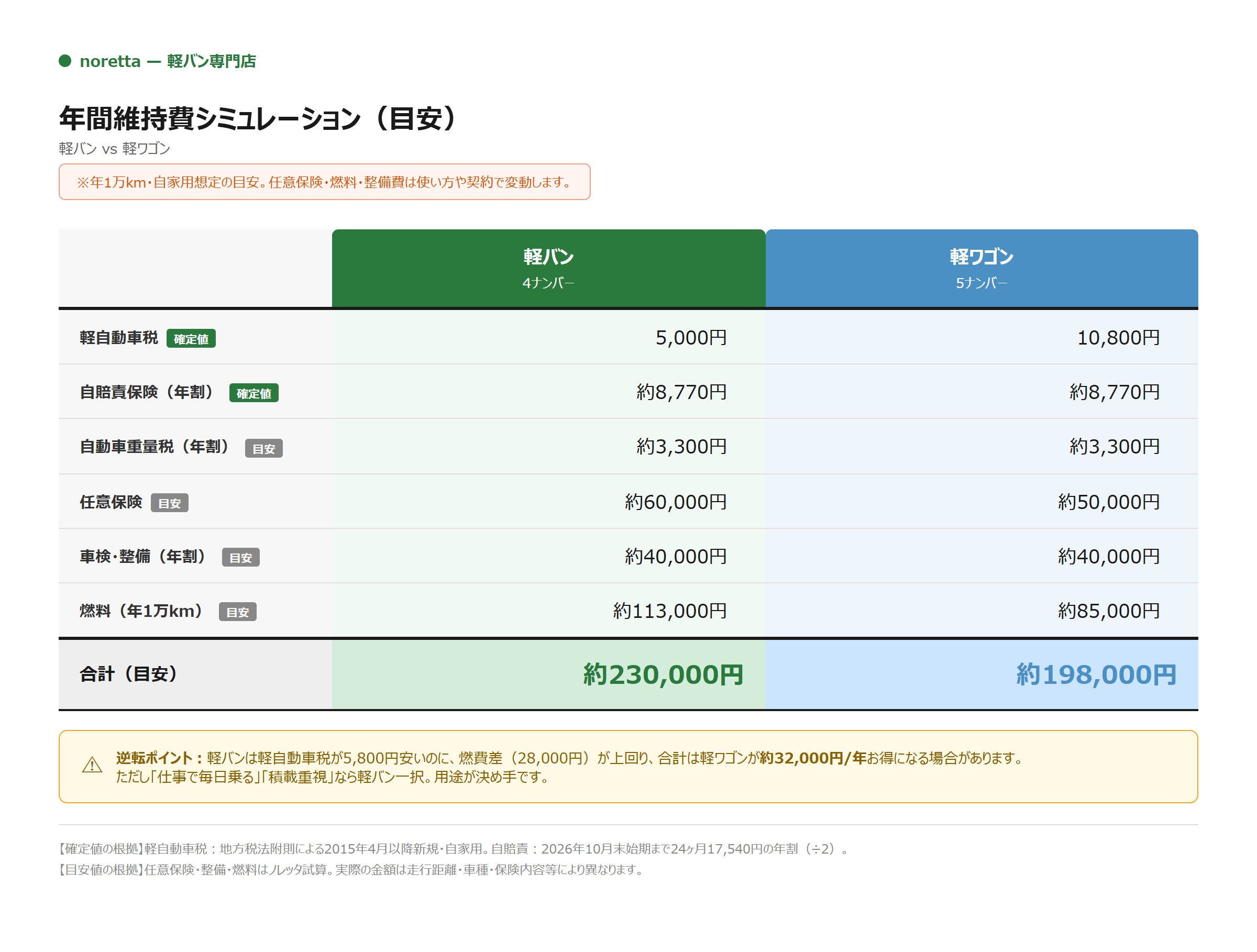Click the 目安 badge beside 任意保険
1257x952 pixels.
(x=169, y=503)
